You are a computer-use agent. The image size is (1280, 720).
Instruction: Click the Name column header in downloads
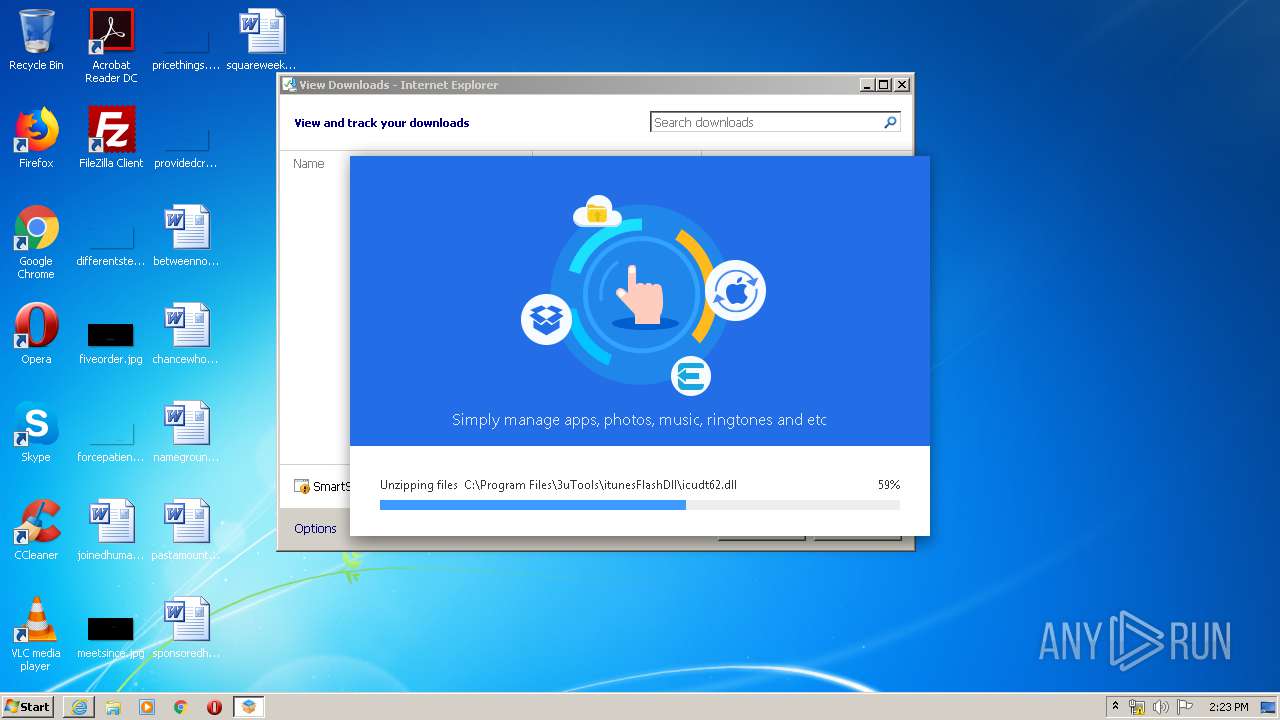click(309, 163)
